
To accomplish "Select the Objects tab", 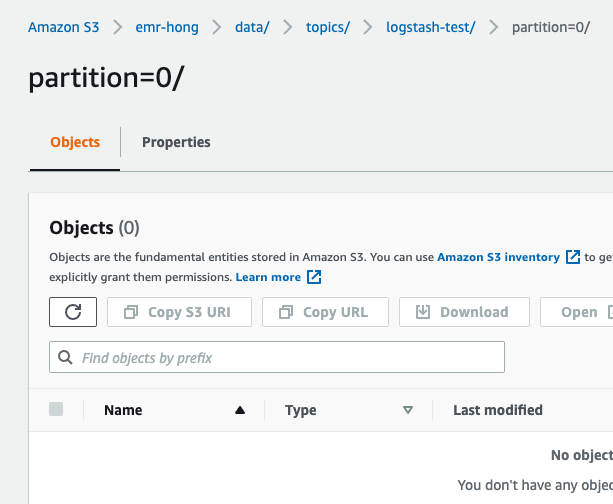I will click(x=75, y=142).
